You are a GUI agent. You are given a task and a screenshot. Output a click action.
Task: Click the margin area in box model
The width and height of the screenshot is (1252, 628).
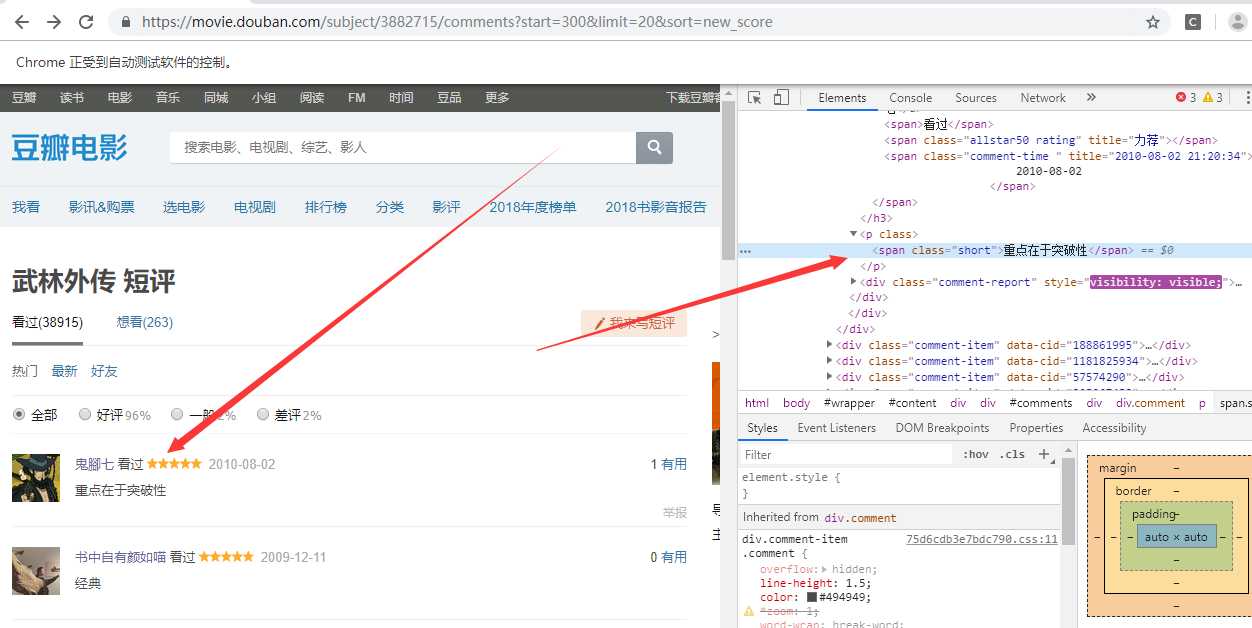pyautogui.click(x=1118, y=468)
